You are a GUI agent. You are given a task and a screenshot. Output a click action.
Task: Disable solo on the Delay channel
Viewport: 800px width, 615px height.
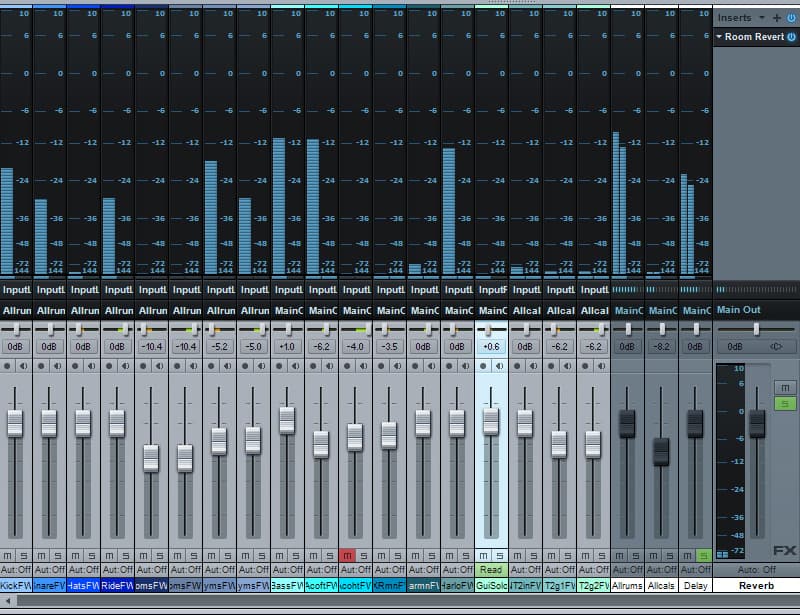(x=704, y=556)
